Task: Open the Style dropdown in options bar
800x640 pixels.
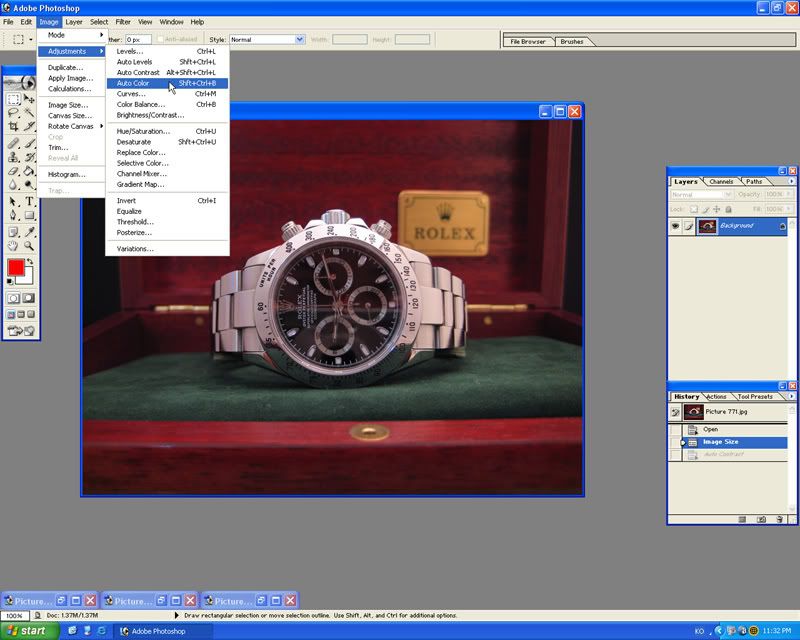Action: [x=299, y=39]
